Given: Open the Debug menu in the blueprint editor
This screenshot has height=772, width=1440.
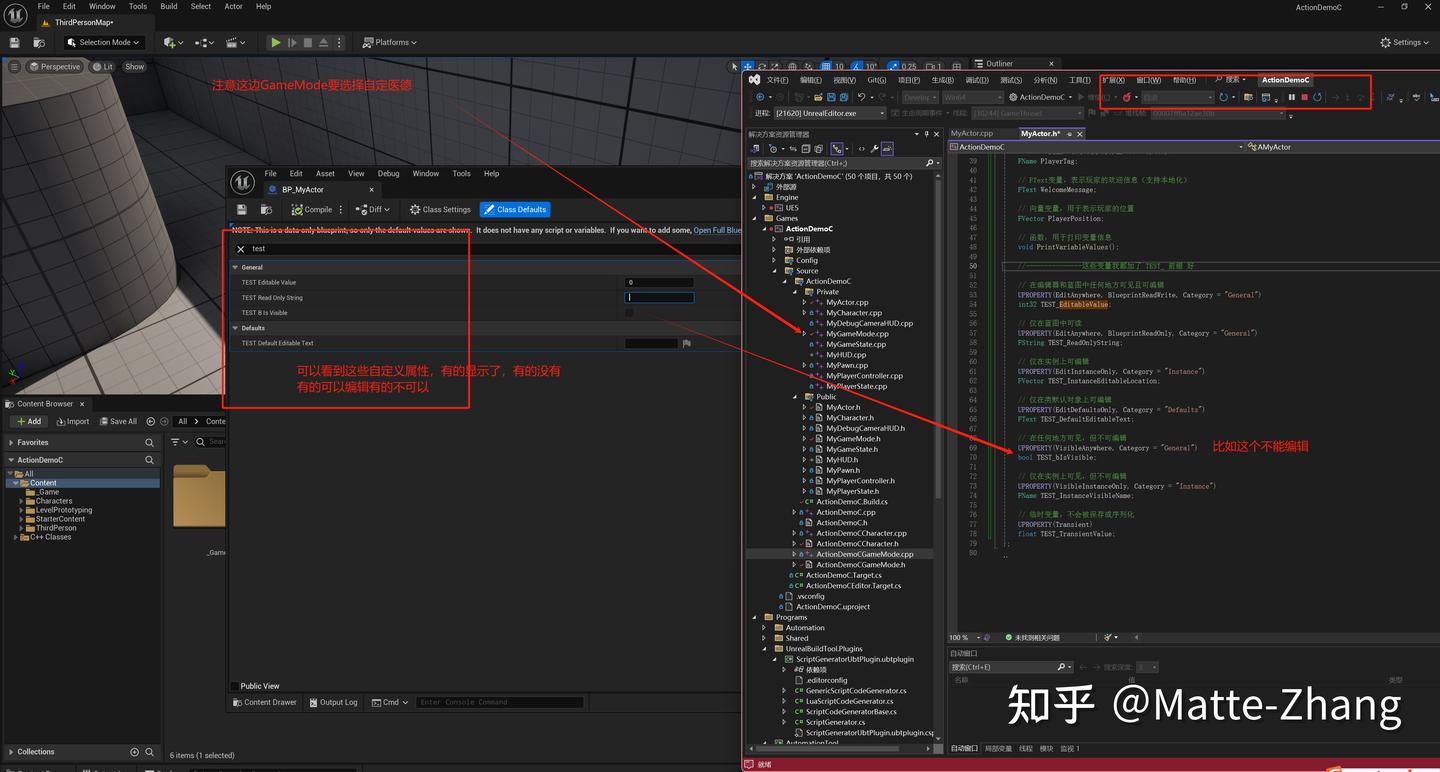Looking at the screenshot, I should (x=388, y=173).
